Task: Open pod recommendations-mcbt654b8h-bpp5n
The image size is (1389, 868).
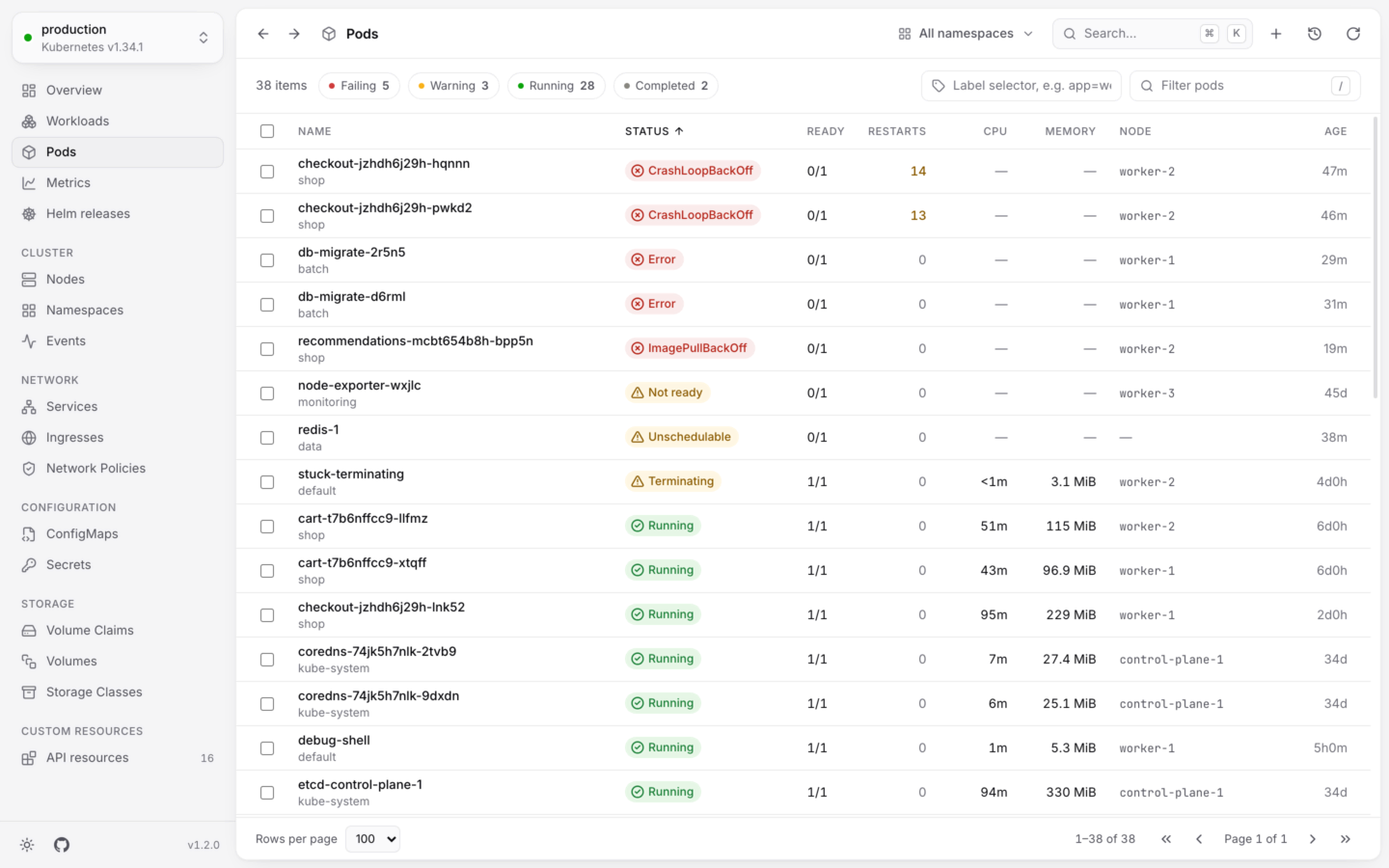Action: click(416, 341)
